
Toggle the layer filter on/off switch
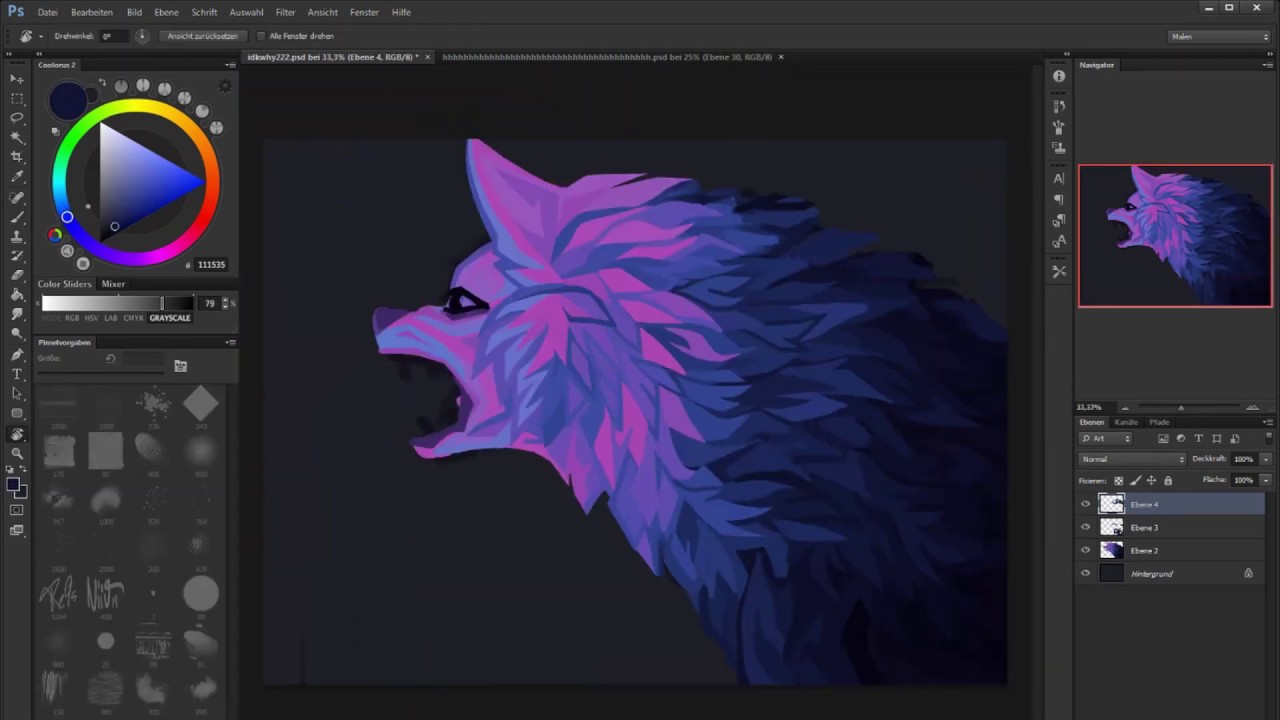(x=1268, y=438)
